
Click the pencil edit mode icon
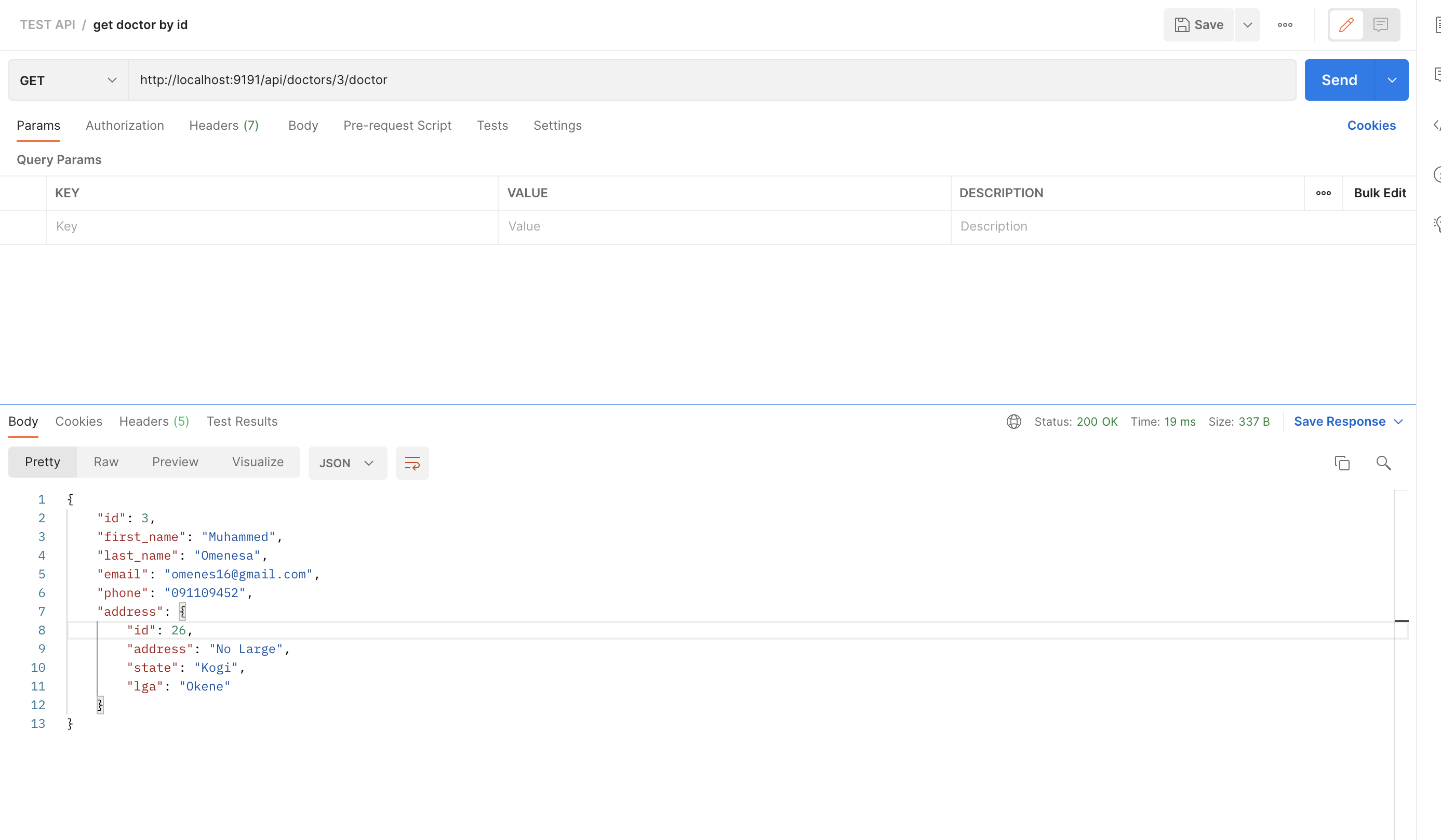[x=1346, y=24]
